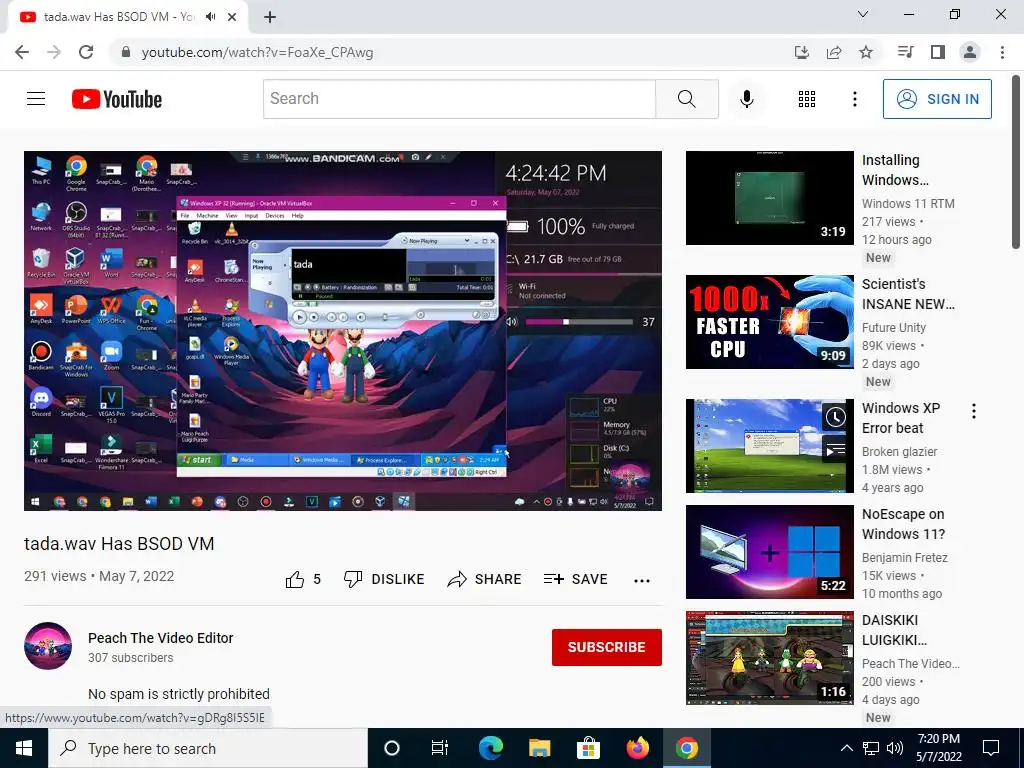Click into the YouTube search field

tap(459, 99)
